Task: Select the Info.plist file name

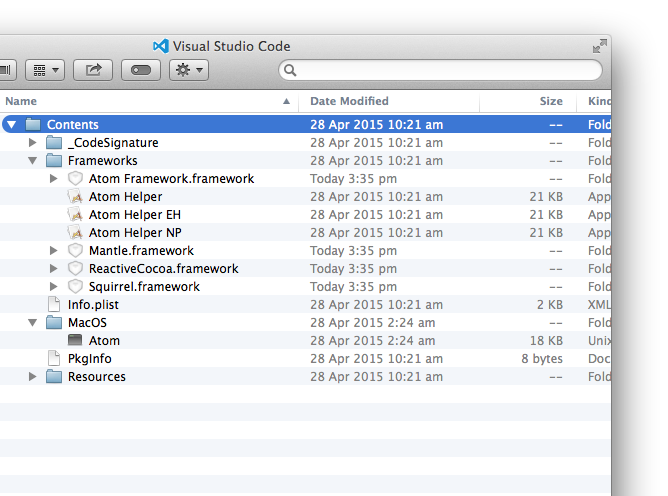Action: tap(93, 305)
